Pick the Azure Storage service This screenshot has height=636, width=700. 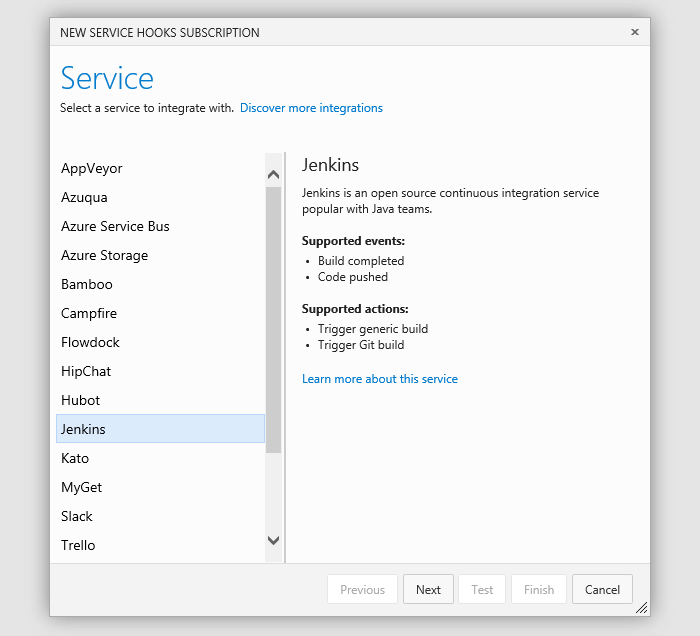160,255
